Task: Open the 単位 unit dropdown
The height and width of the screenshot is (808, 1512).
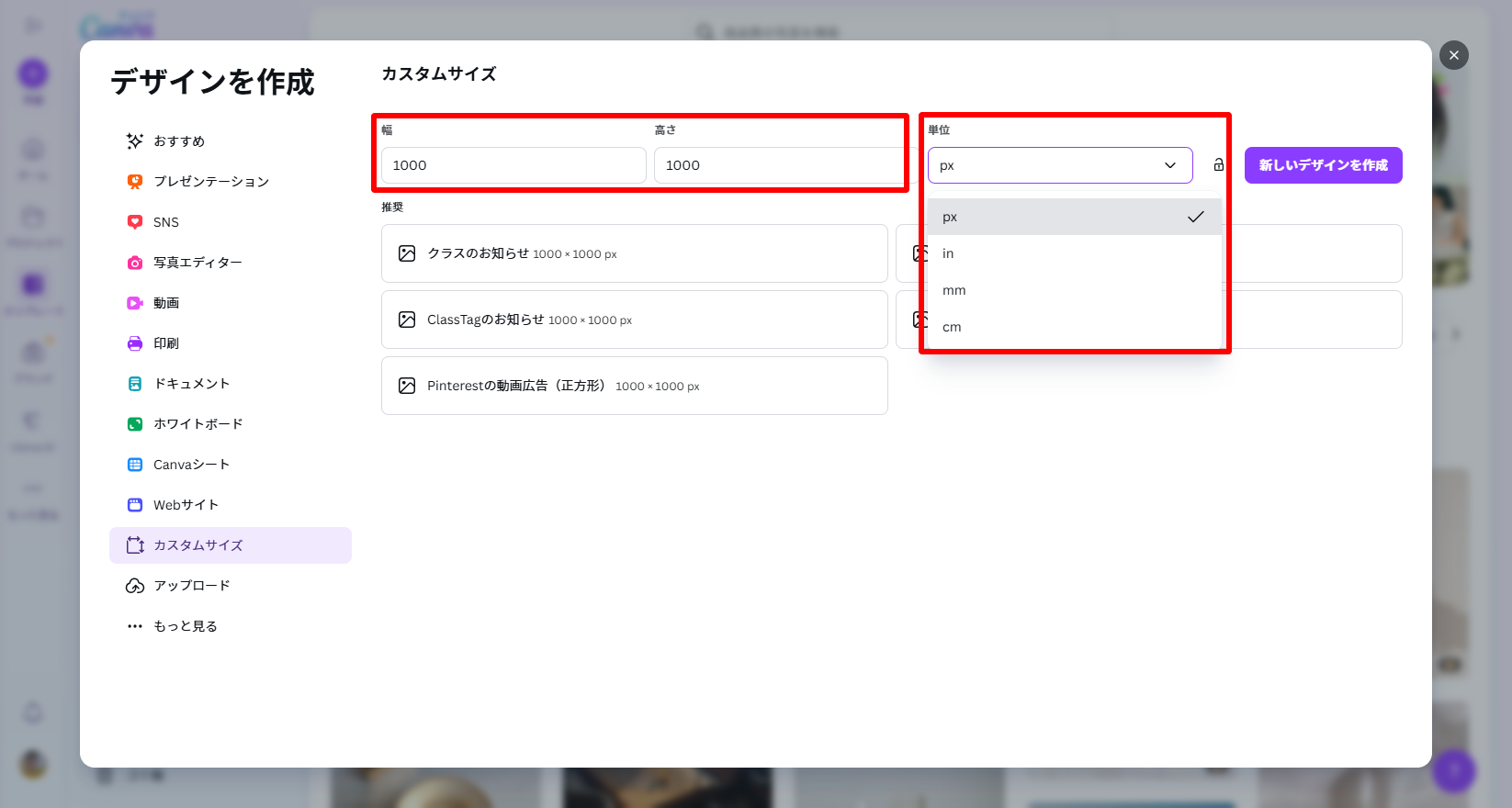Action: 1059,165
